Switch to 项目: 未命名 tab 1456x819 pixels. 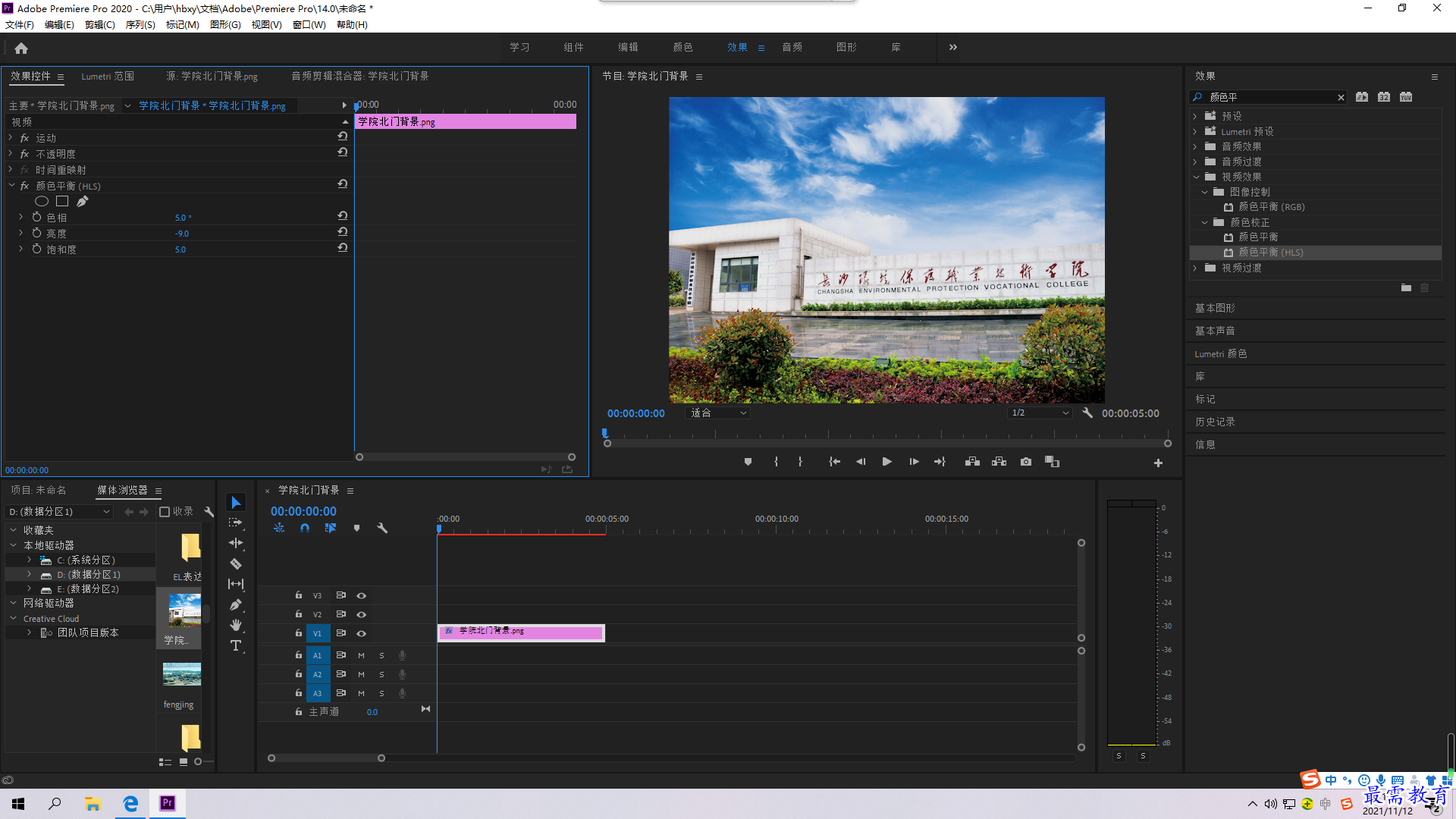(x=39, y=490)
